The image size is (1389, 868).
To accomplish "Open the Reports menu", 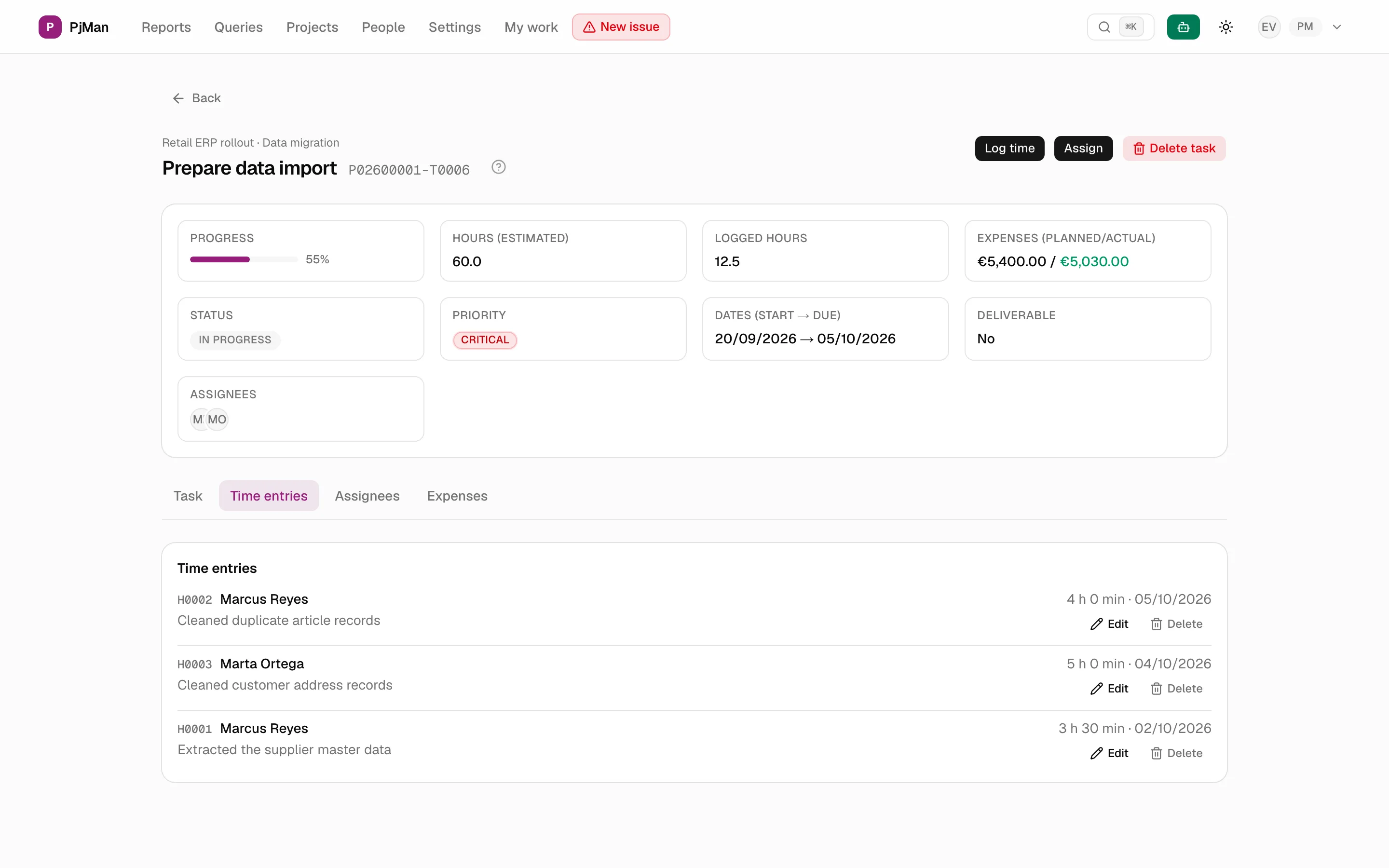I will pos(166,27).
